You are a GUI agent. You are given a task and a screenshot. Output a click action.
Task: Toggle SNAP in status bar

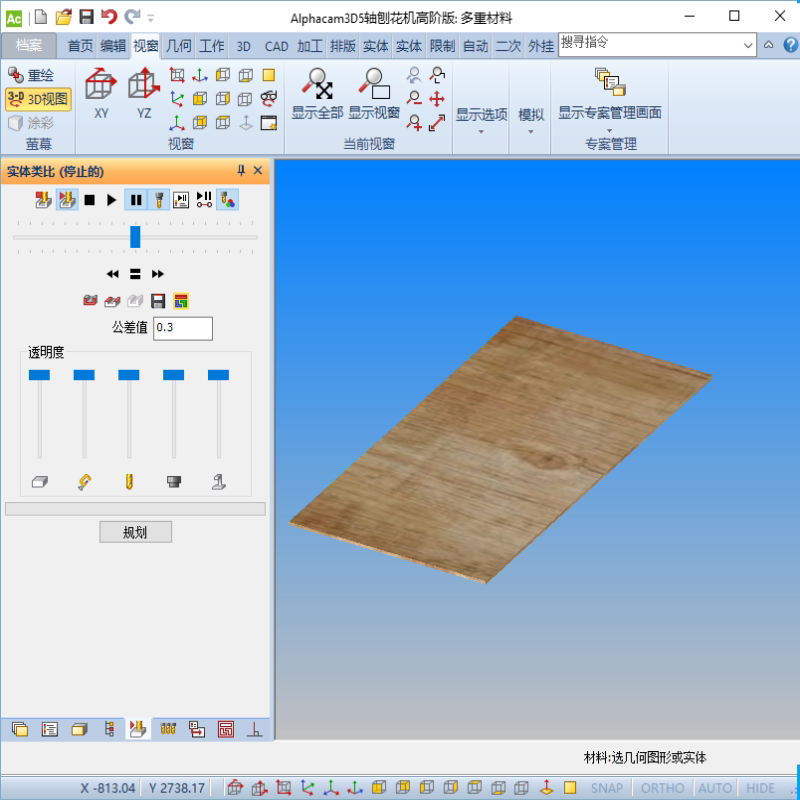point(607,788)
